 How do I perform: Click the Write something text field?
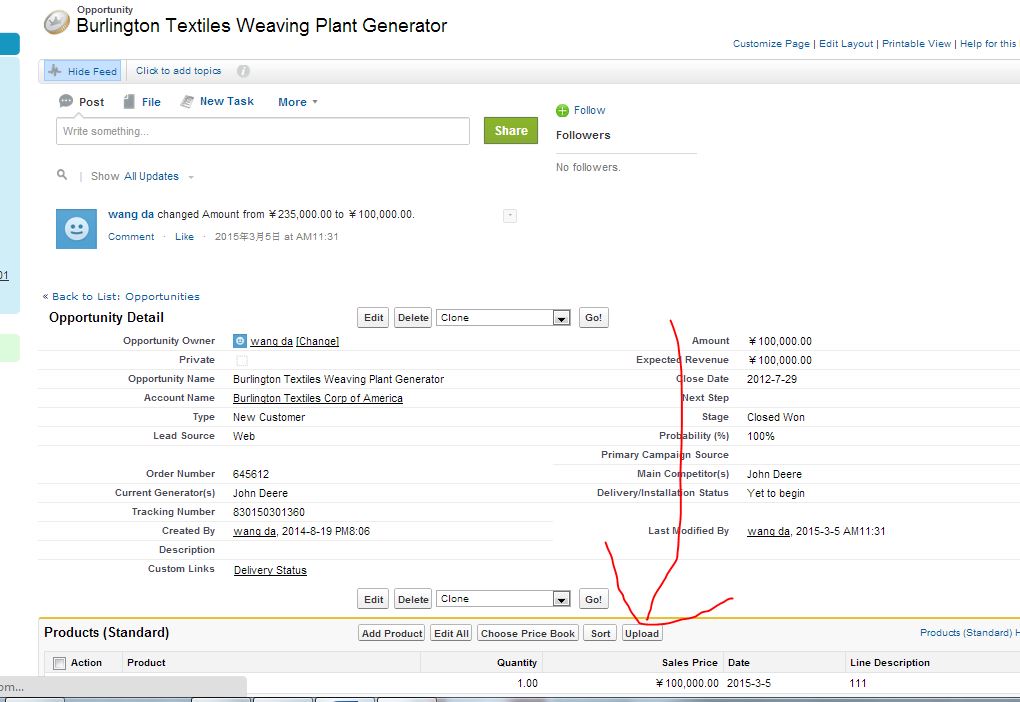pyautogui.click(x=263, y=131)
